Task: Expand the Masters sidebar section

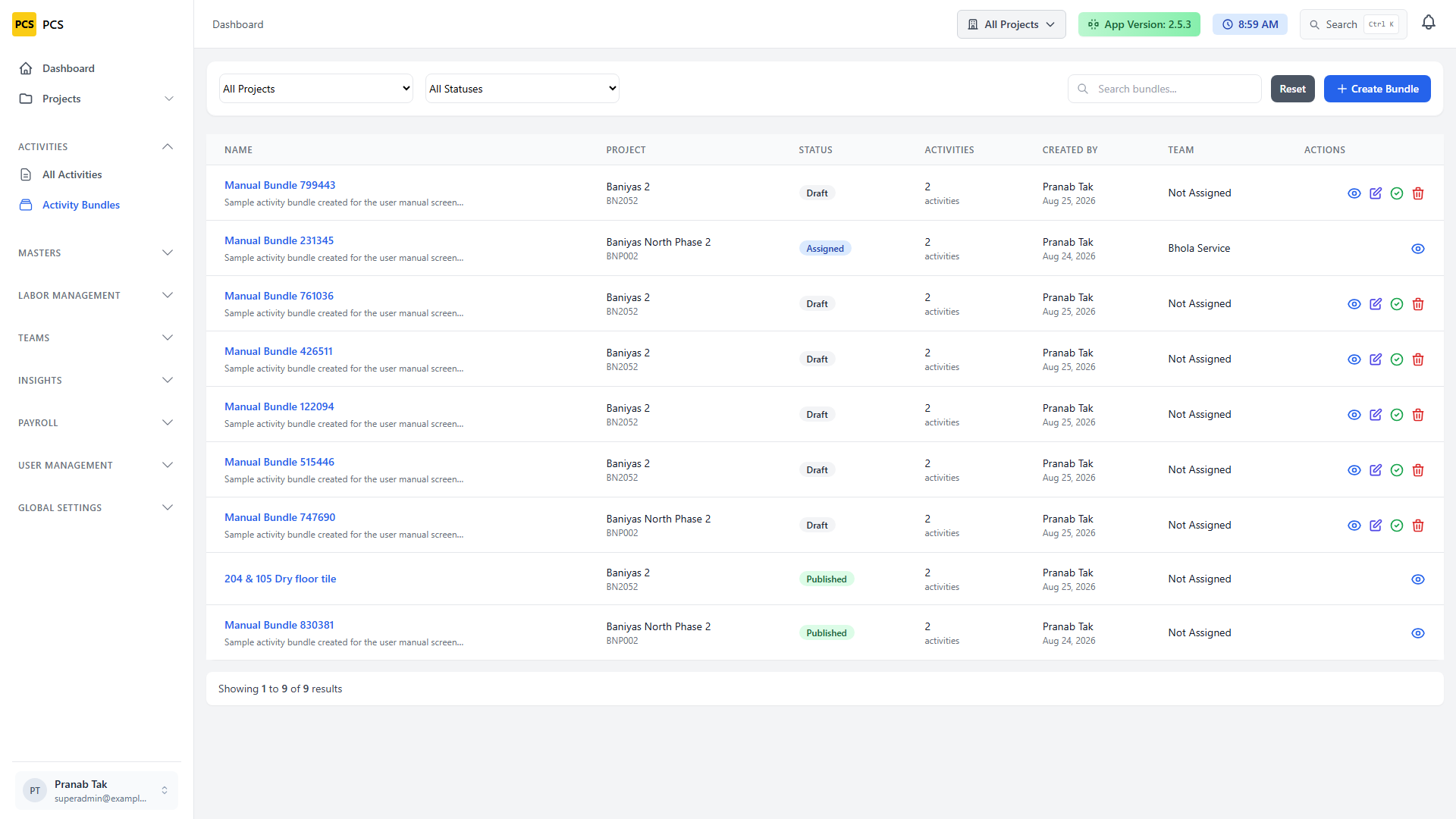Action: pyautogui.click(x=96, y=253)
